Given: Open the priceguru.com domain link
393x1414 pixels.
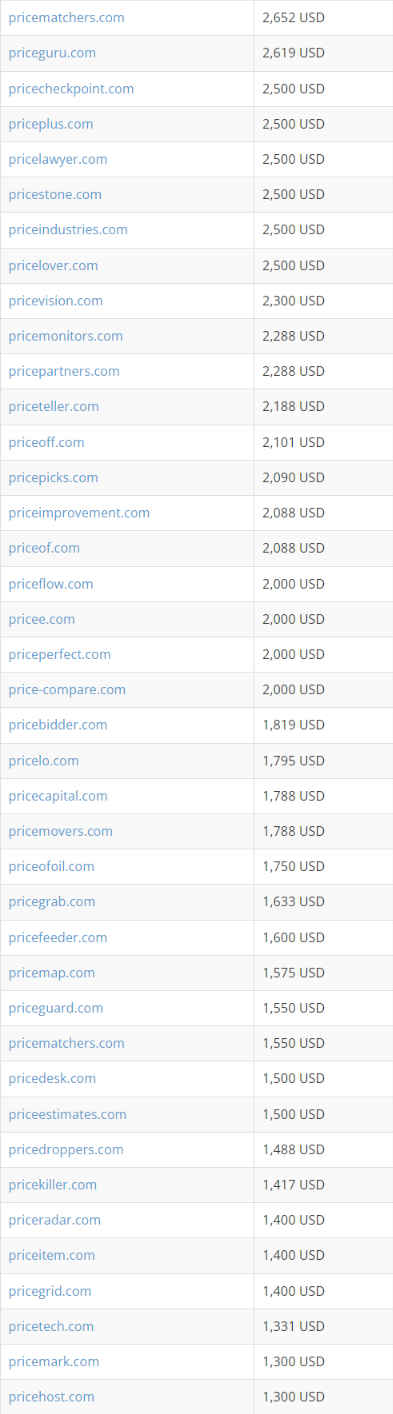Looking at the screenshot, I should (52, 53).
